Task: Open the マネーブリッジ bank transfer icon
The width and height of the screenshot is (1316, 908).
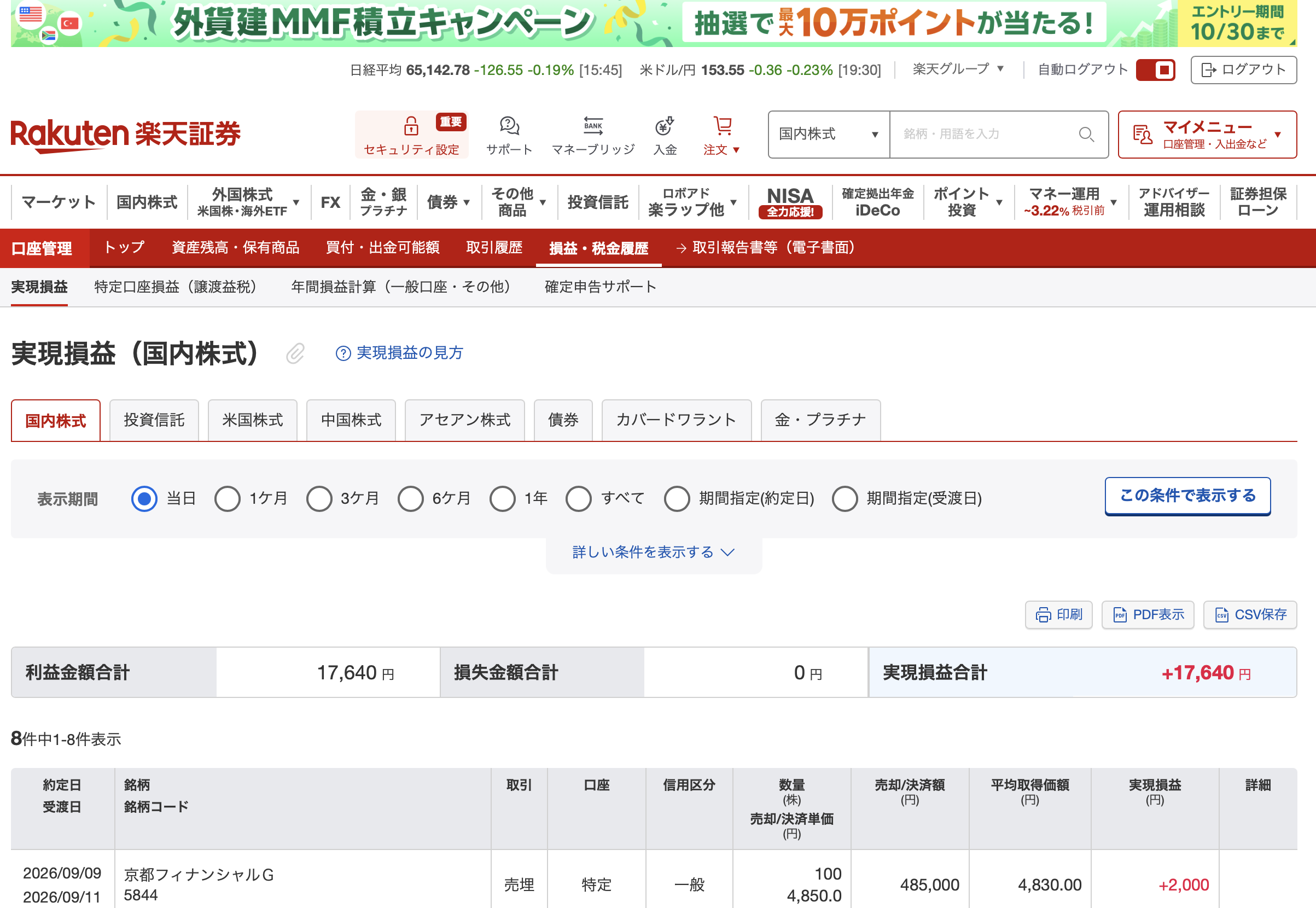Action: coord(593,126)
